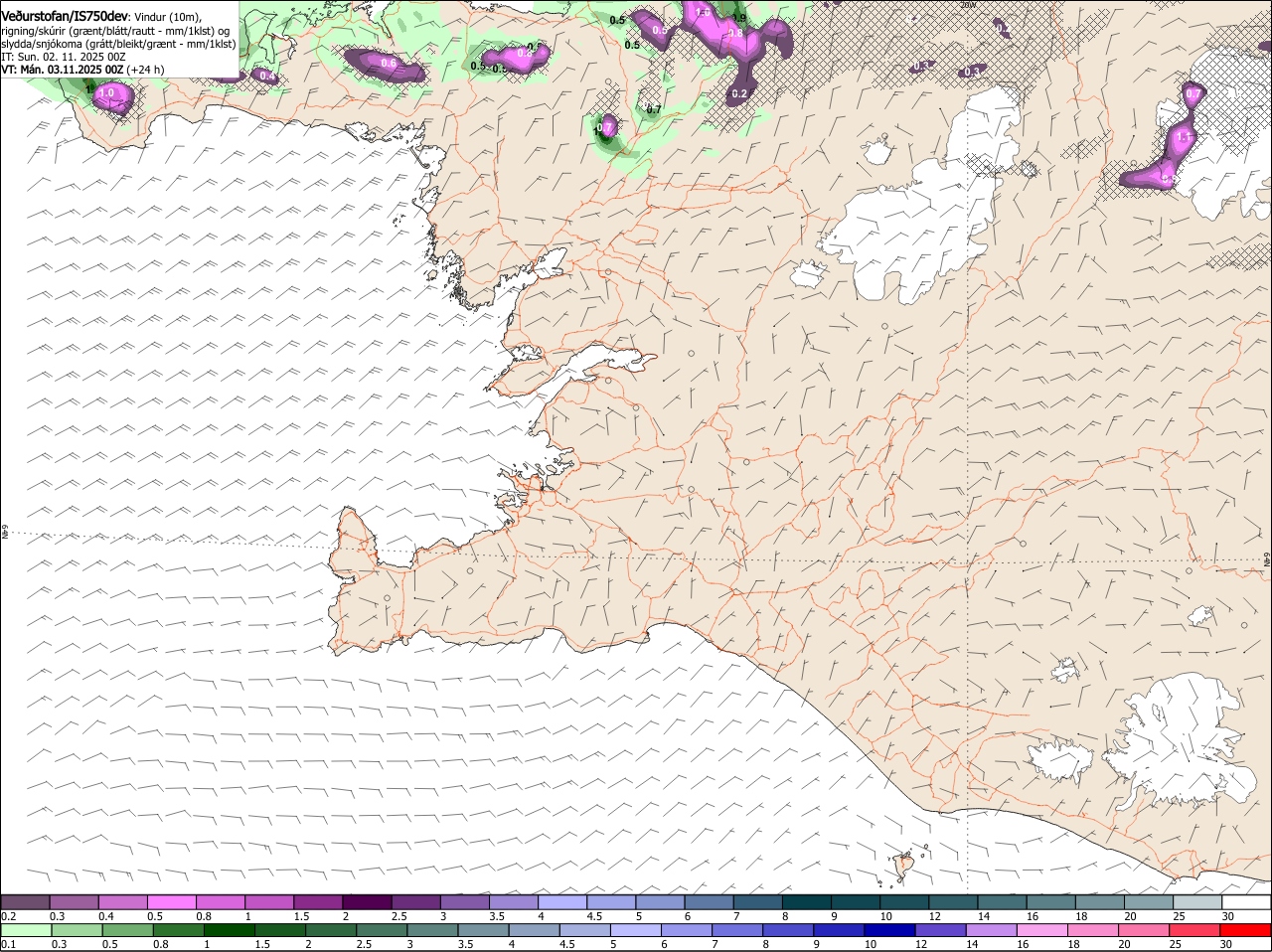Click the '10' value in upper legend row
Screen dimensions: 1272x952
click(885, 916)
